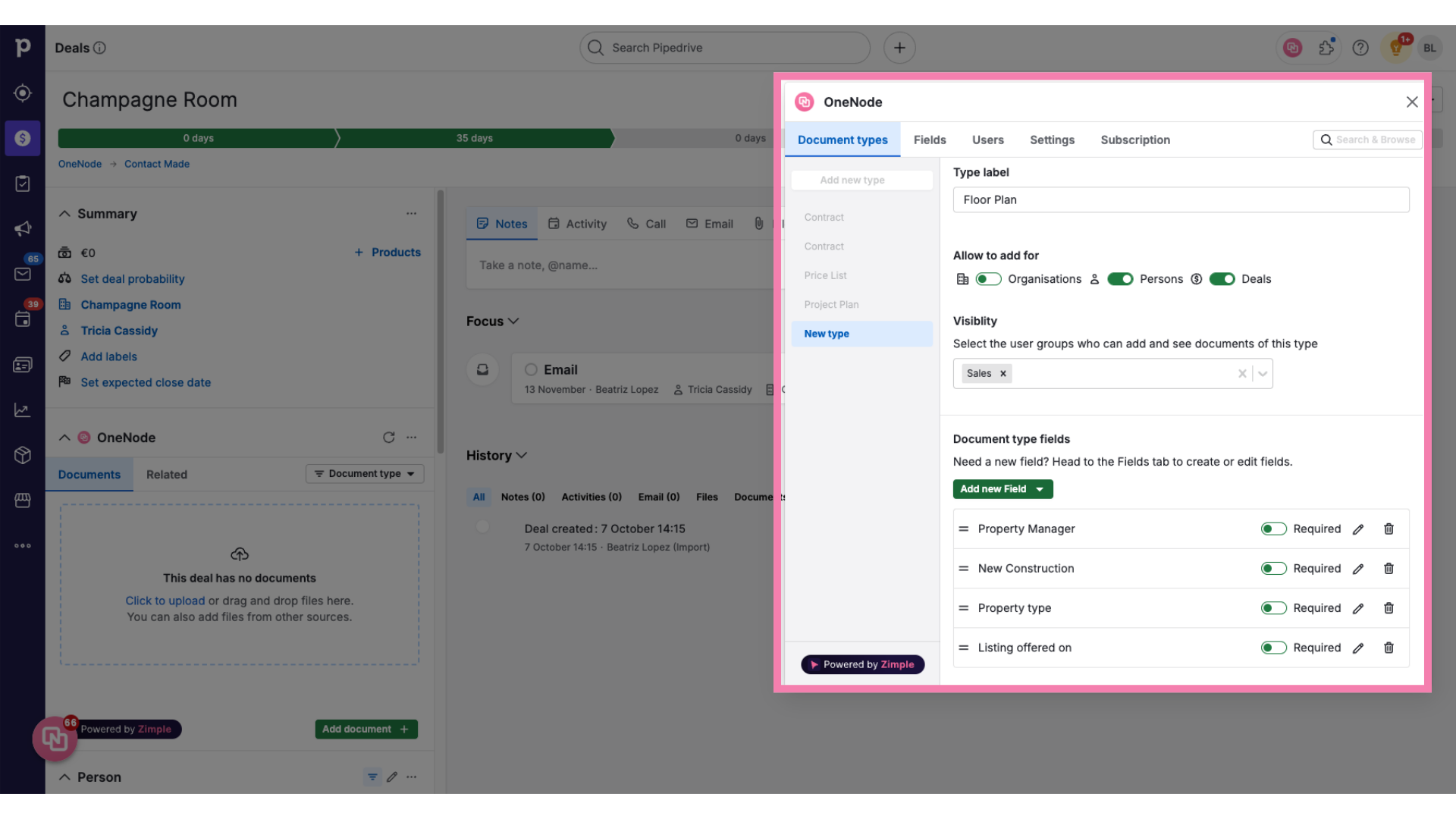This screenshot has width=1456, height=819.
Task: Edit the Property Manager field
Action: (x=1358, y=529)
